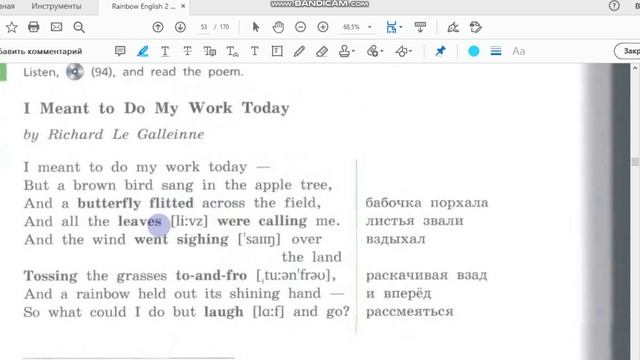The height and width of the screenshot is (360, 640).
Task: Click the page number field showing 53
Action: (x=204, y=27)
